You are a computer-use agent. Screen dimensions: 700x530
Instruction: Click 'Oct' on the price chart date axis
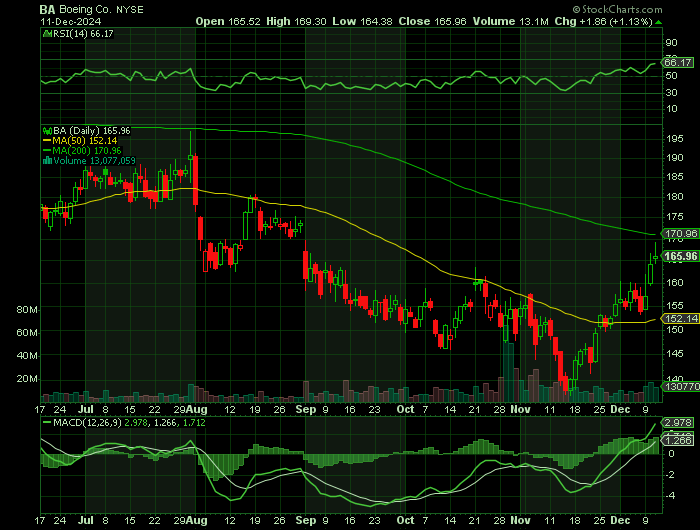pyautogui.click(x=405, y=409)
